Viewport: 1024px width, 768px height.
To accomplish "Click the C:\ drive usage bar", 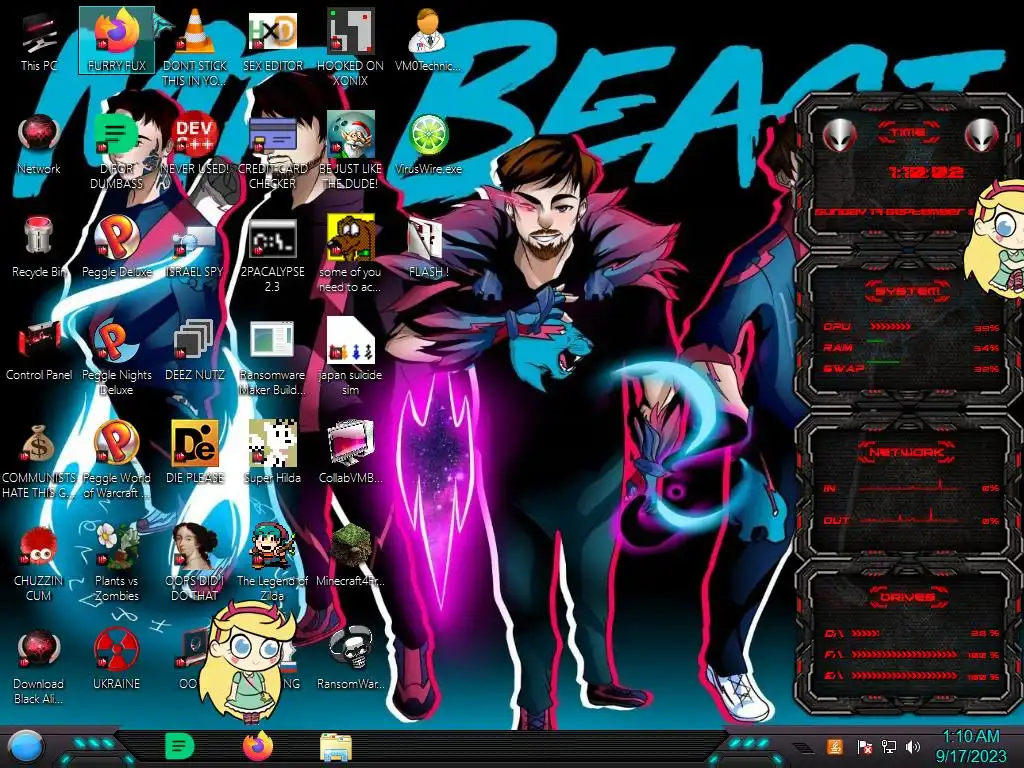I will pyautogui.click(x=865, y=633).
